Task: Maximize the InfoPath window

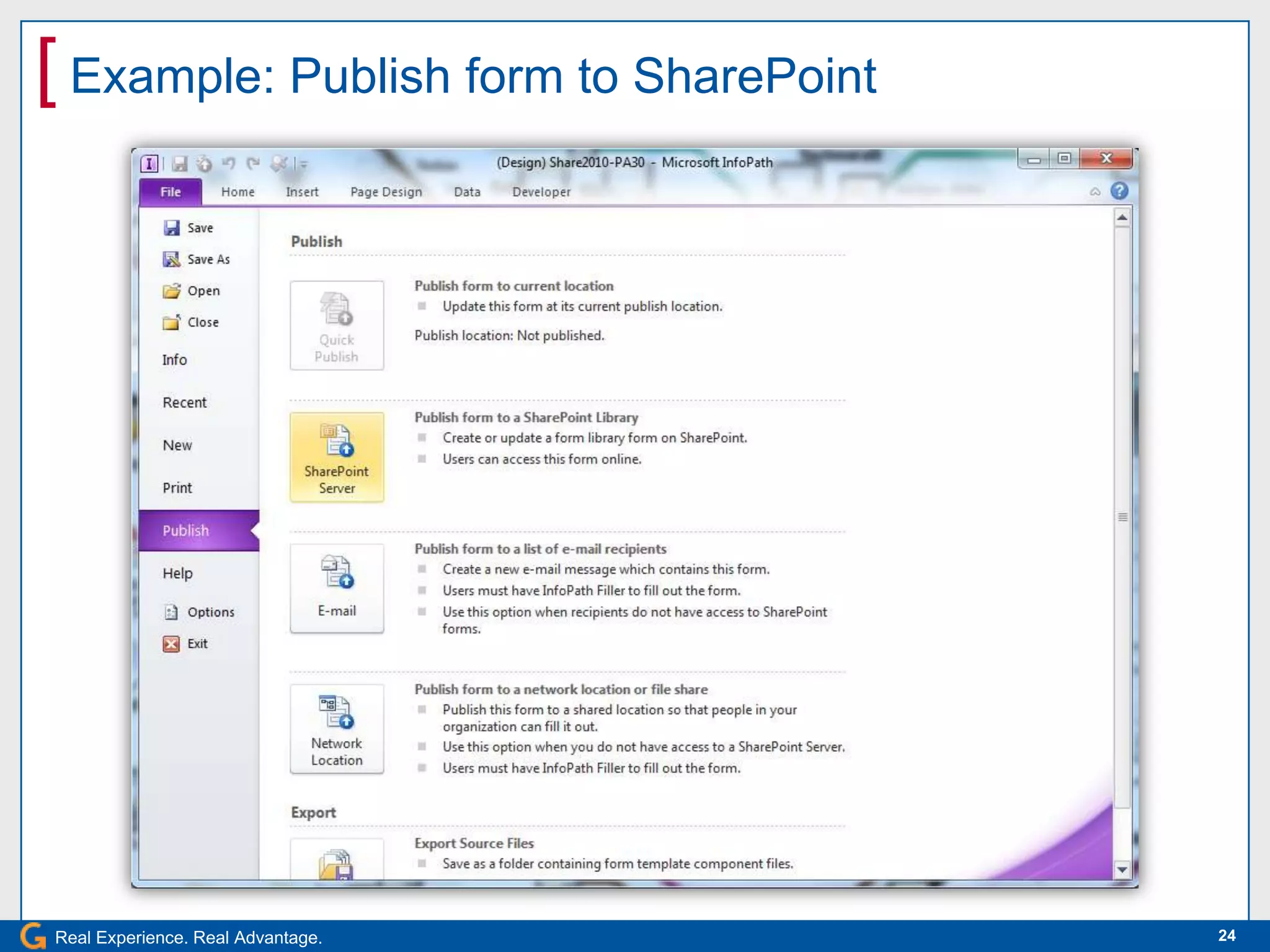Action: 1064,159
